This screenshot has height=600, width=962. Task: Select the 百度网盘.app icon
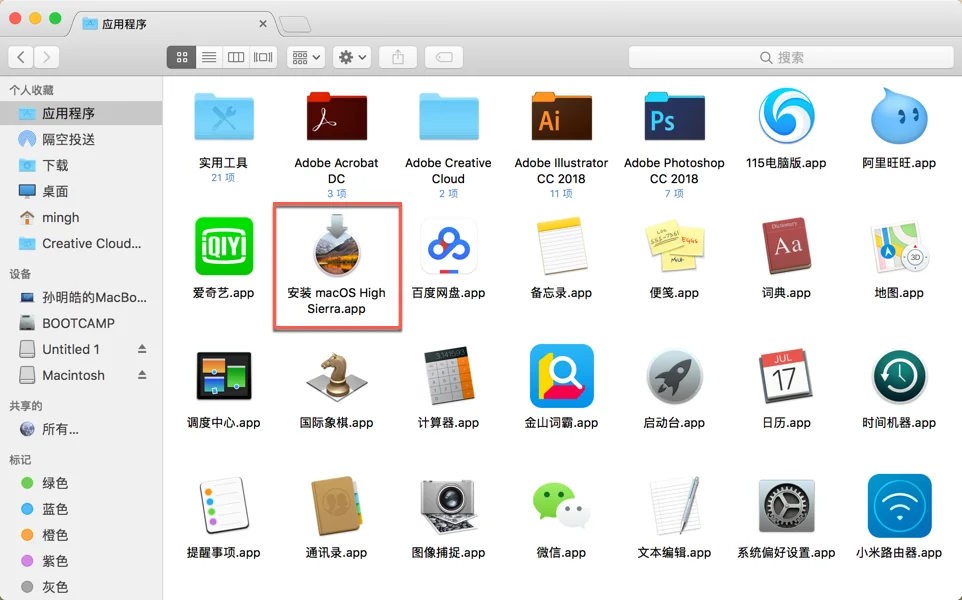(448, 246)
